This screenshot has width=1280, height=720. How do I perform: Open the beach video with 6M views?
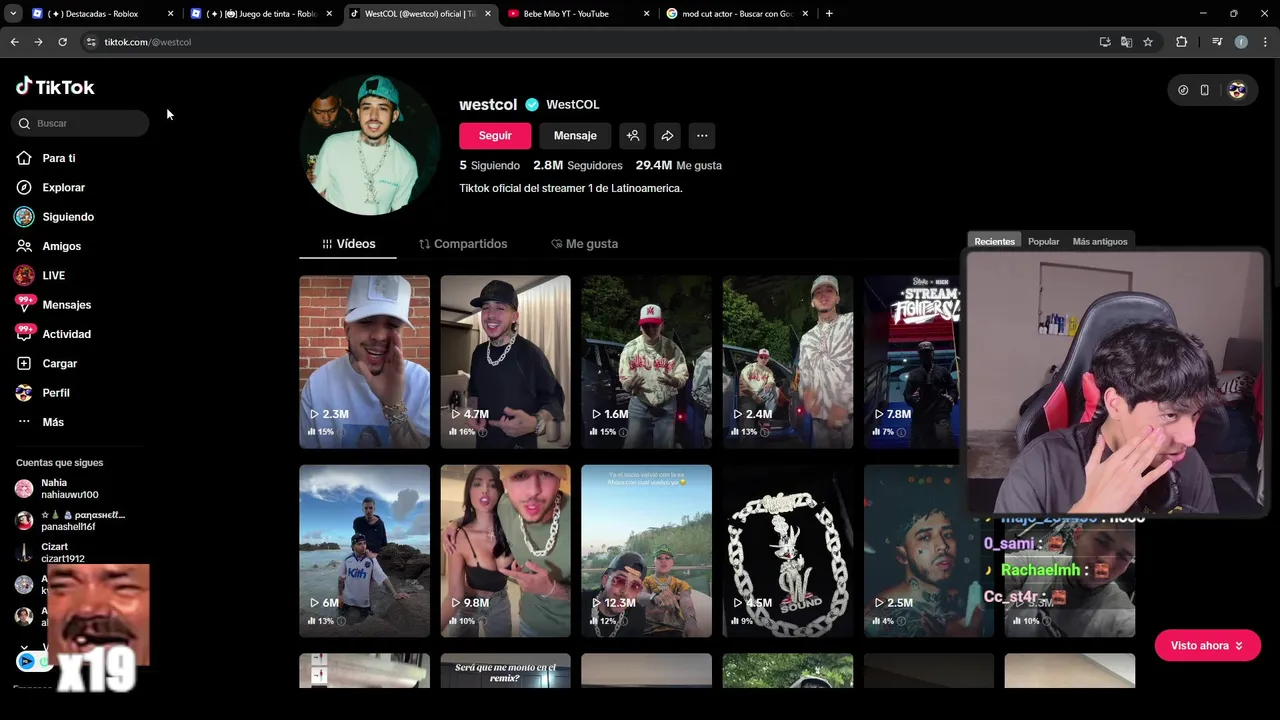point(364,551)
